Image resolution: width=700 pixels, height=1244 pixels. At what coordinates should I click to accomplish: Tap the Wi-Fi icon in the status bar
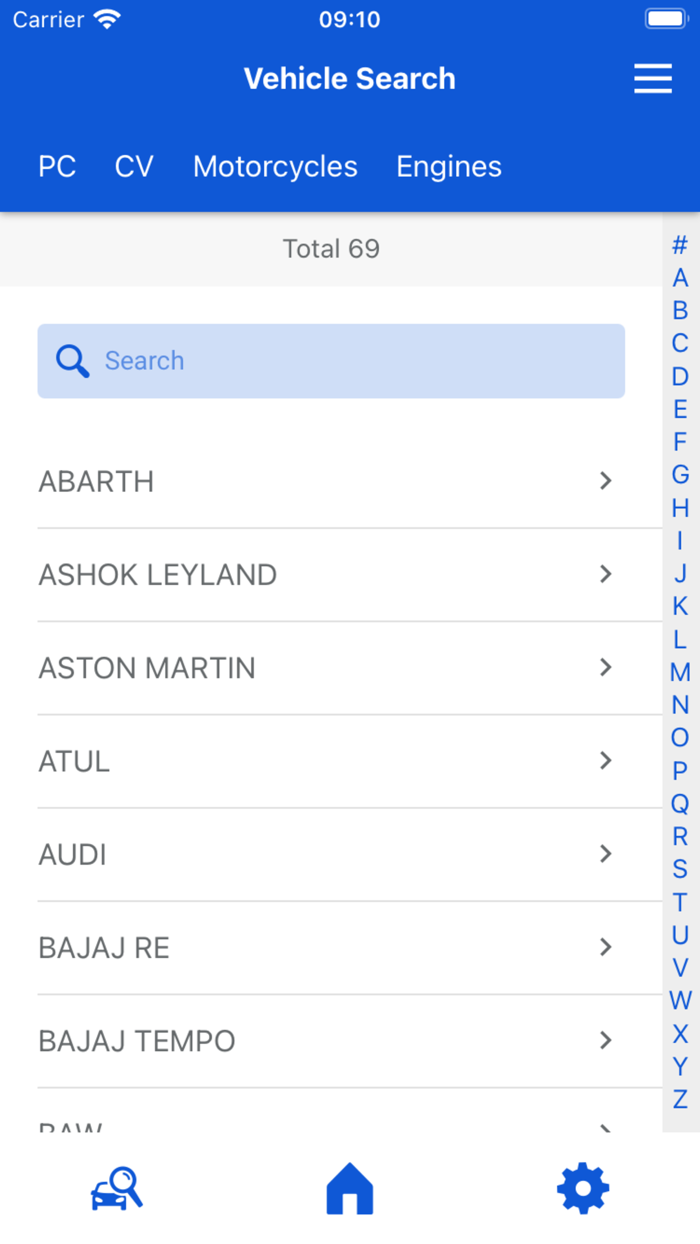coord(103,16)
